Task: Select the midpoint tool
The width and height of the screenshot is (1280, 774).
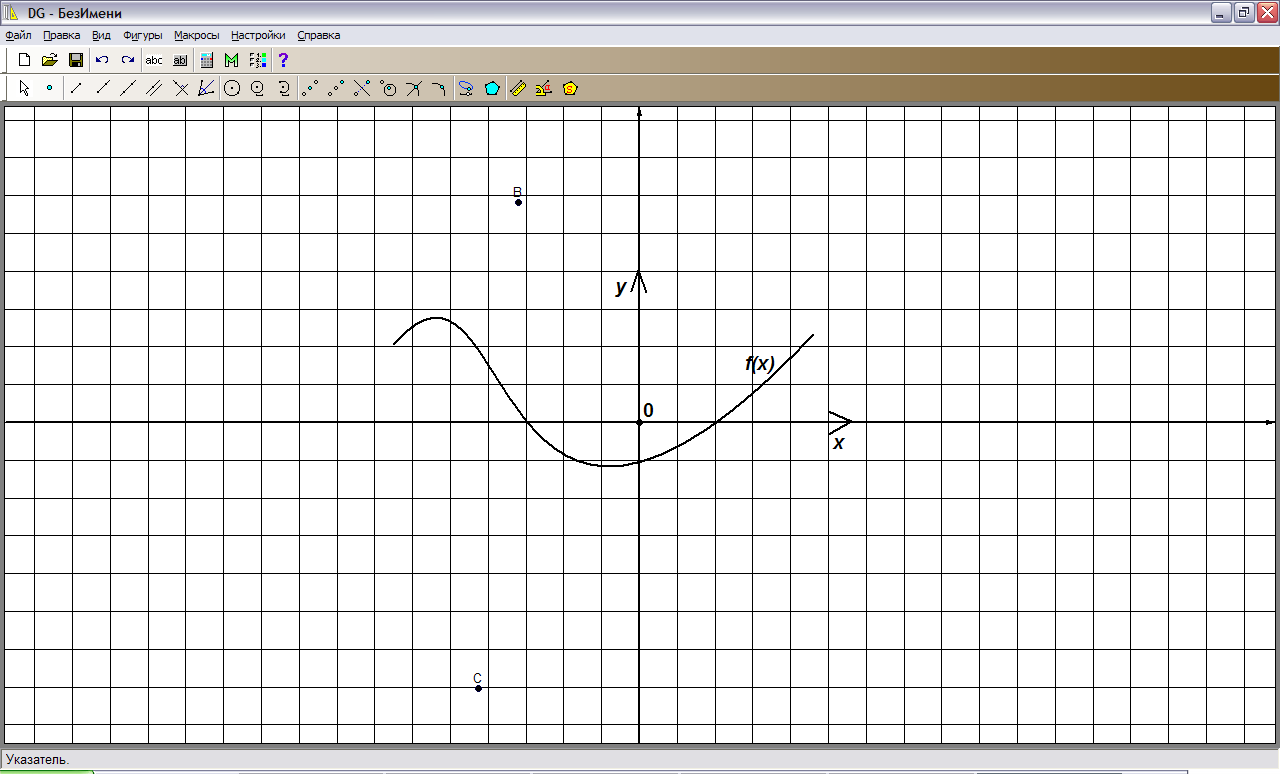Action: pos(311,88)
